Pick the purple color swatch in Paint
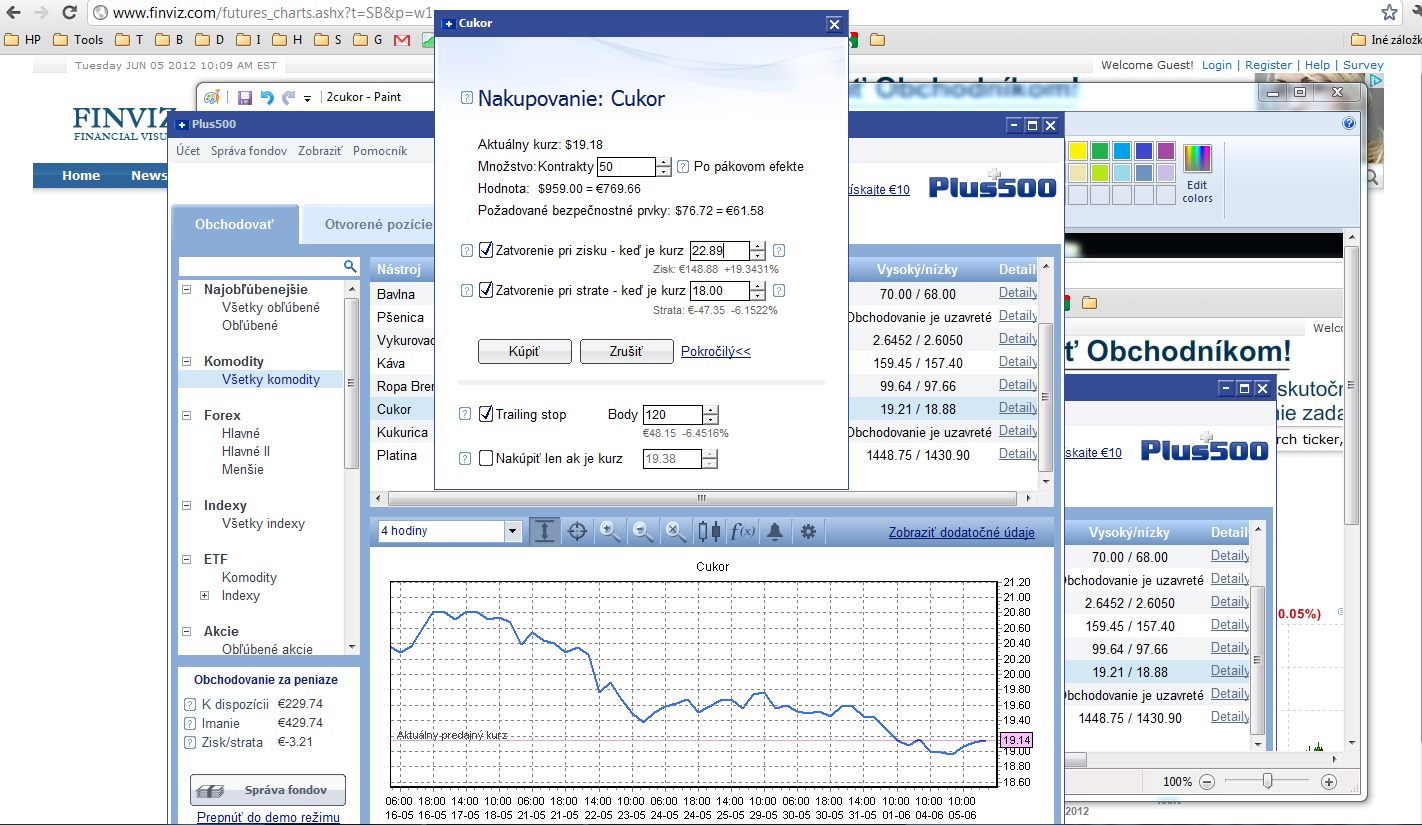The width and height of the screenshot is (1422, 825). [1166, 151]
